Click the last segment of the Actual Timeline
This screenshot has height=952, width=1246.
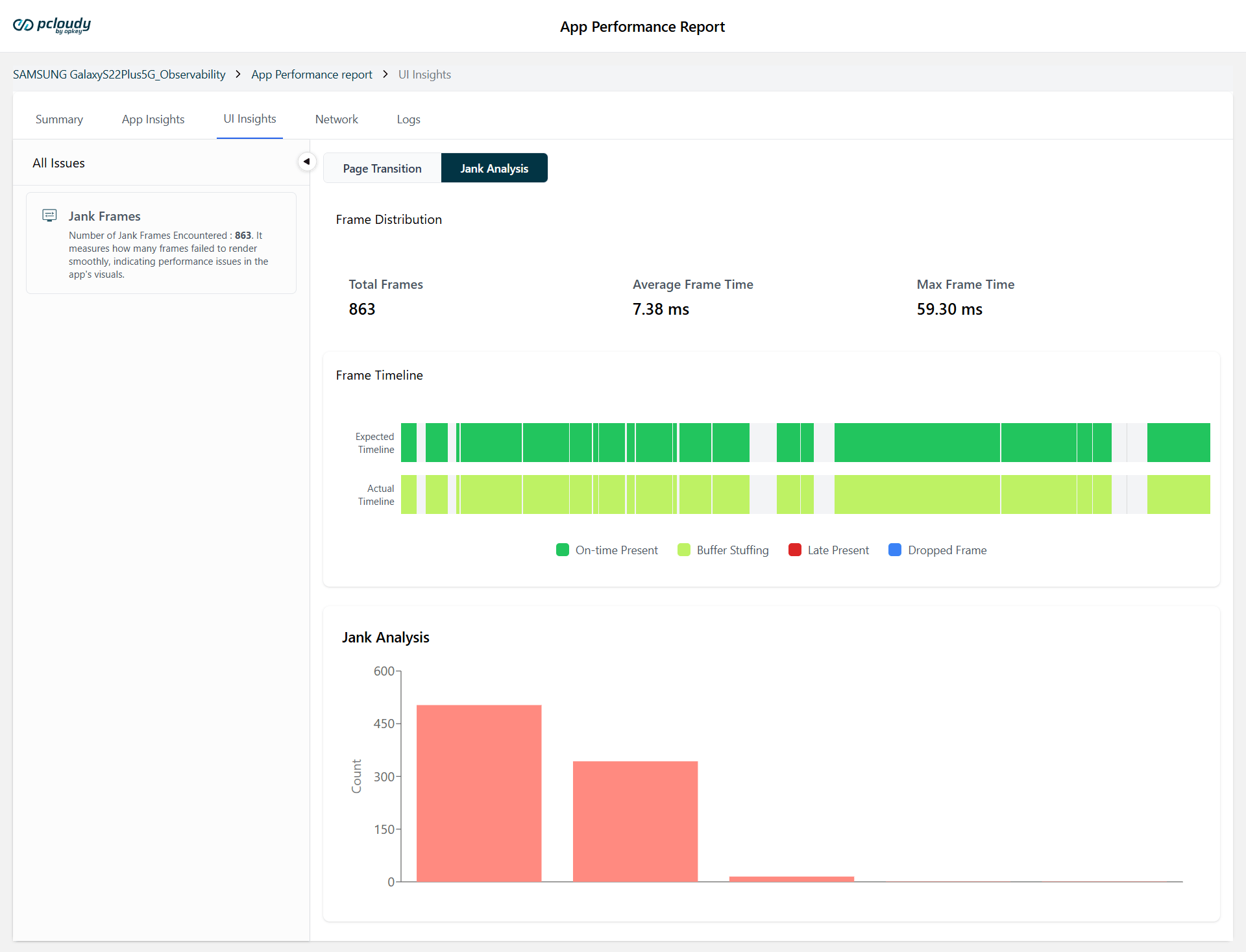click(1179, 494)
